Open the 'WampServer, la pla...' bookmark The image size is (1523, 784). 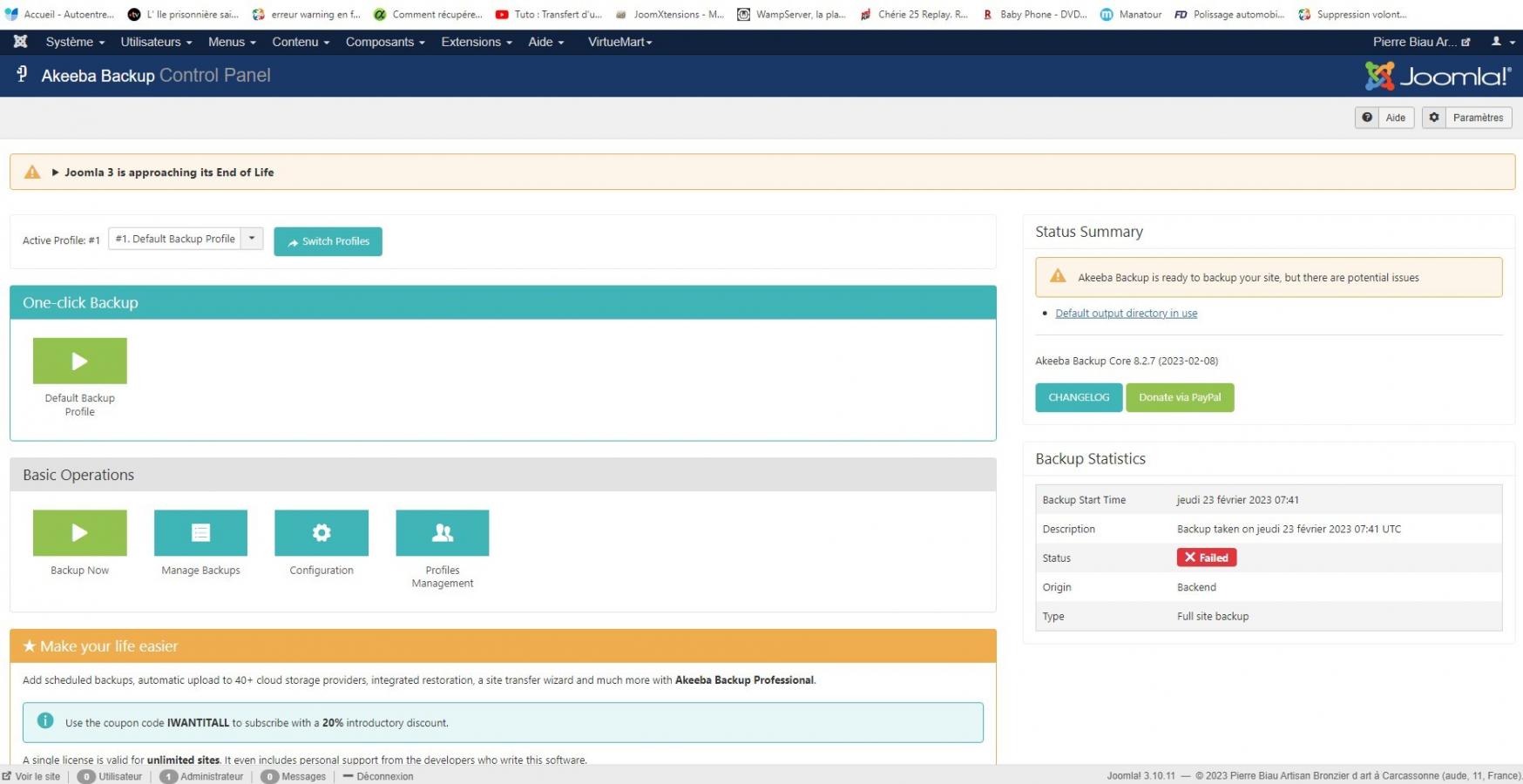pyautogui.click(x=791, y=15)
